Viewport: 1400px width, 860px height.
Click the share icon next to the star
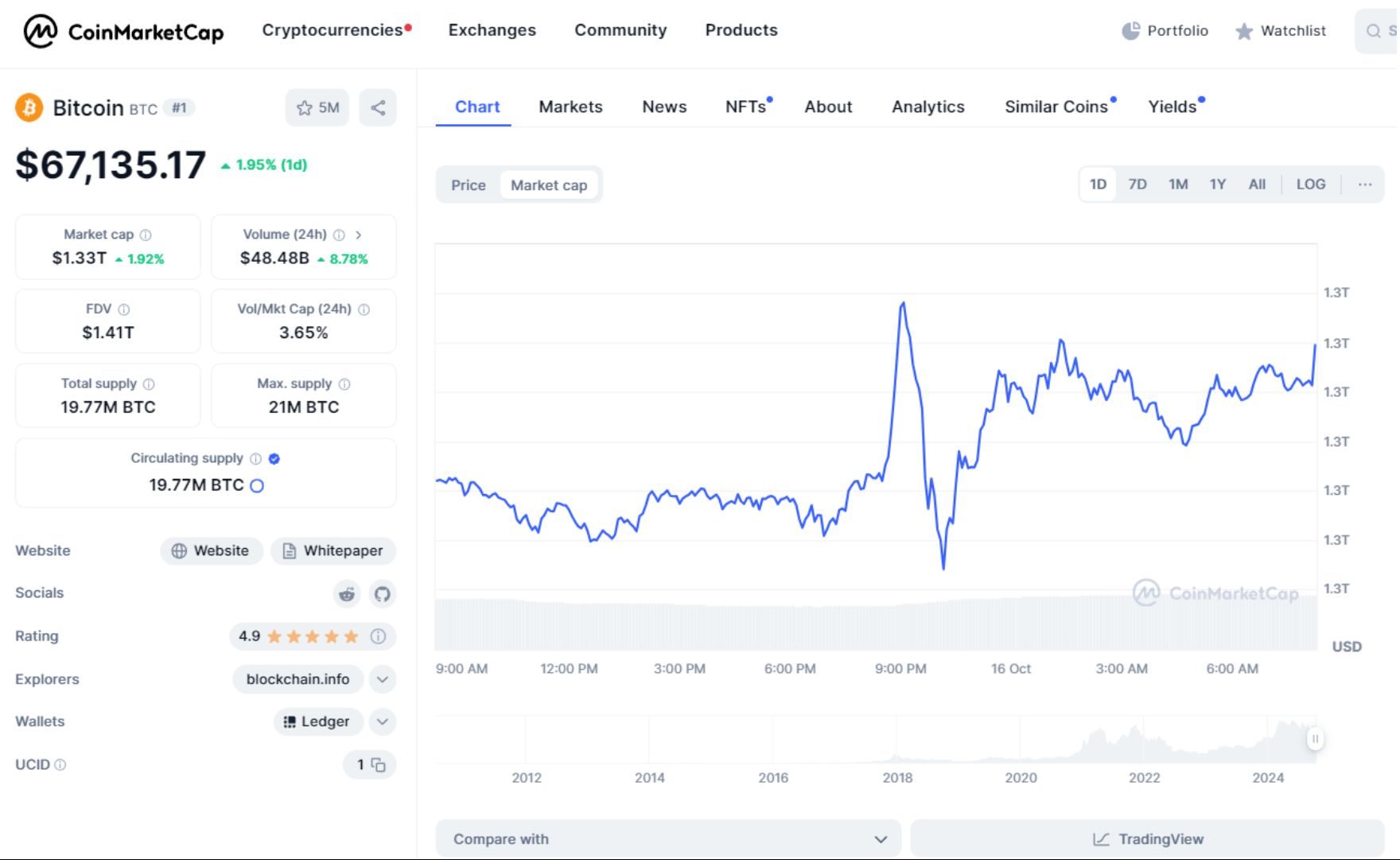point(378,107)
